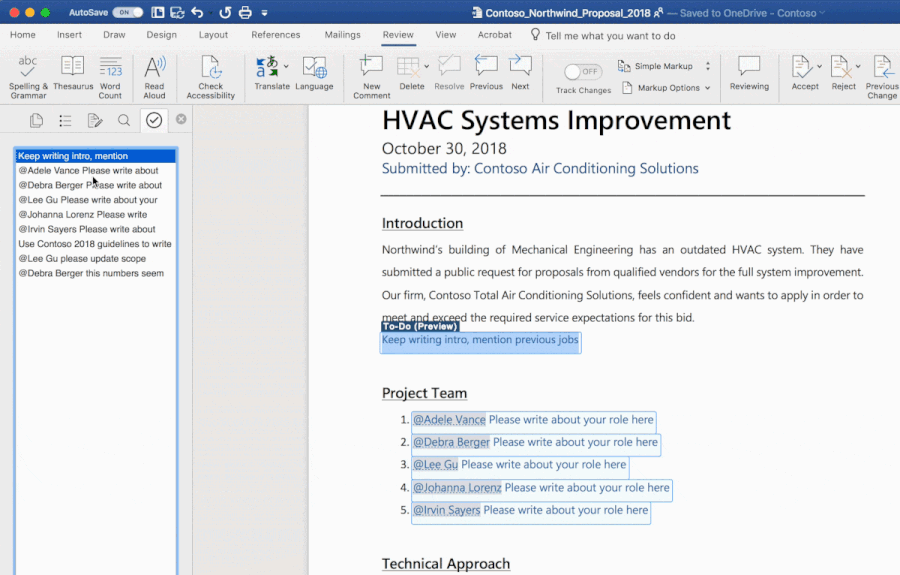The width and height of the screenshot is (900, 575).
Task: Click the Tell me what you want field
Action: [x=610, y=35]
